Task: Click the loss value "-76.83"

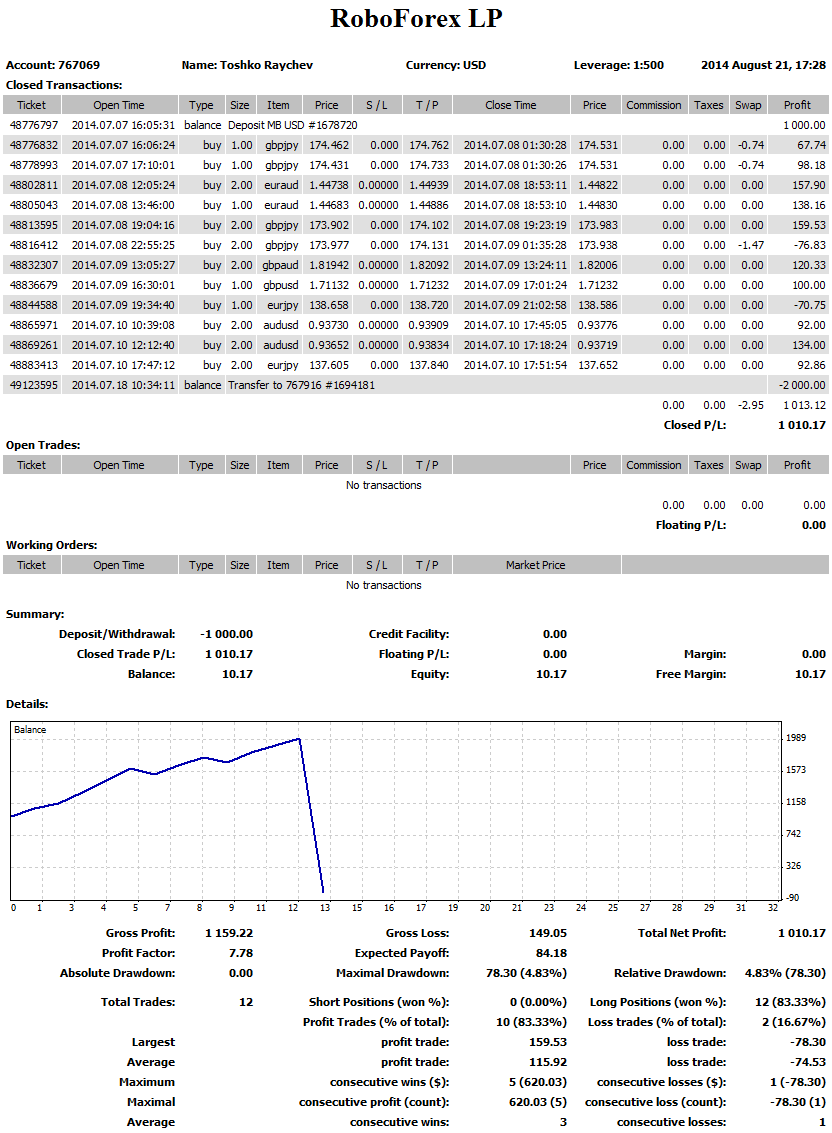Action: click(810, 245)
